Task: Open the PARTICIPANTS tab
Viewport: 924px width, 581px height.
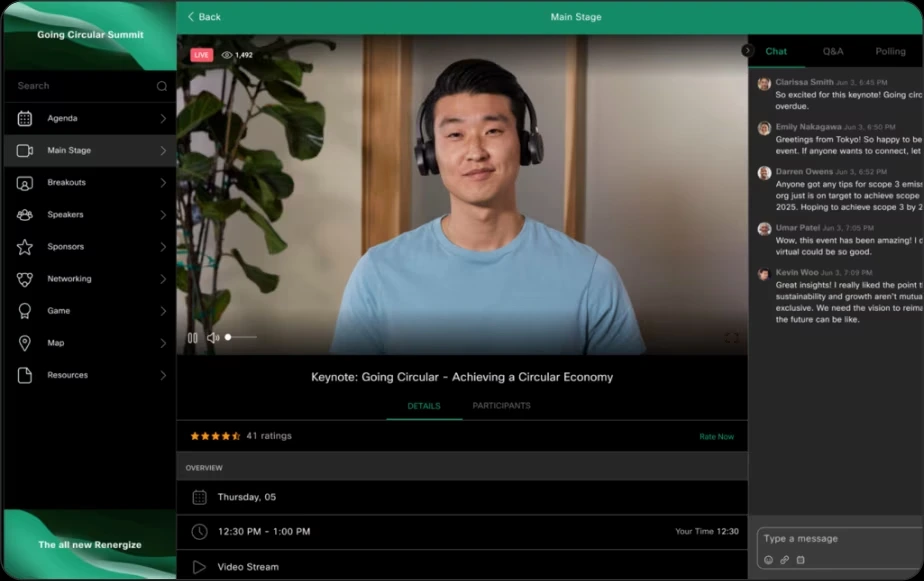Action: click(501, 406)
